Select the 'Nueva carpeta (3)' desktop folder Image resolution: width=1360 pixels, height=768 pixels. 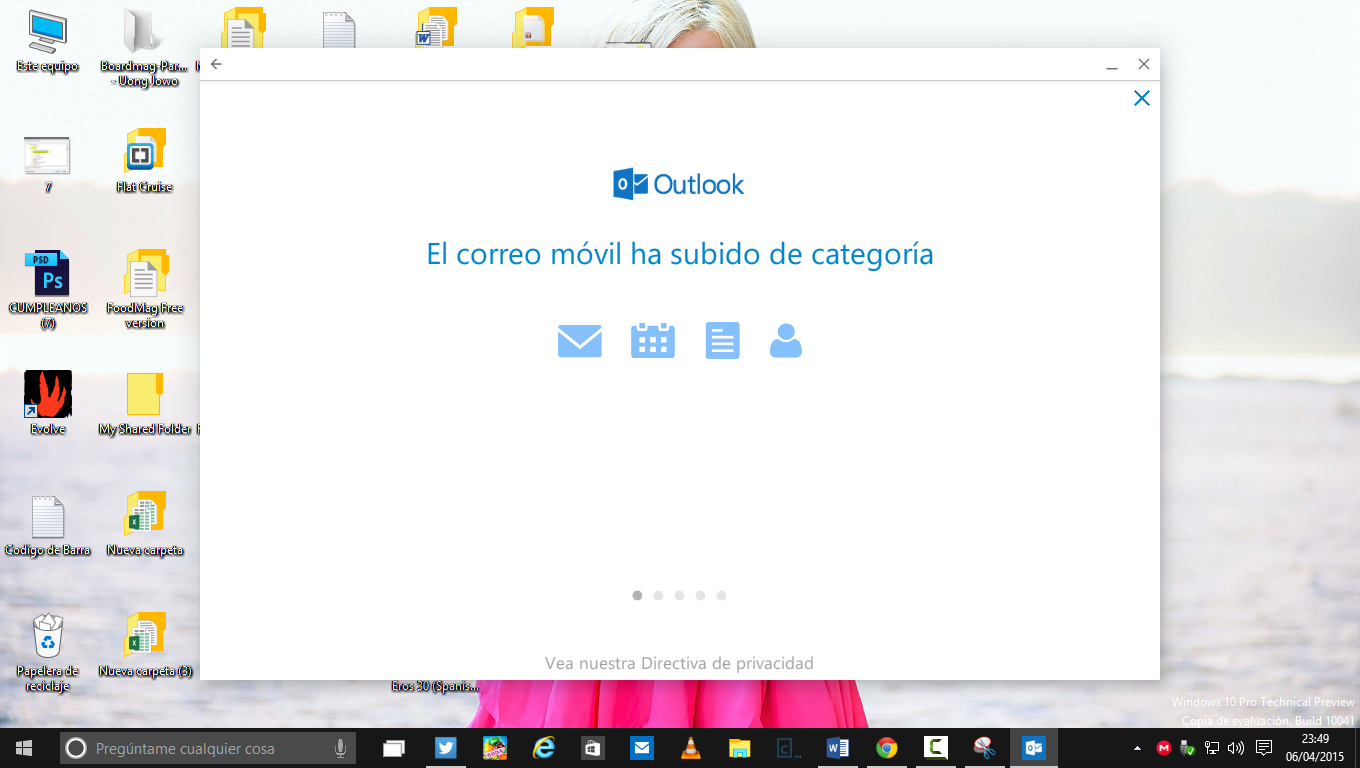coord(144,646)
